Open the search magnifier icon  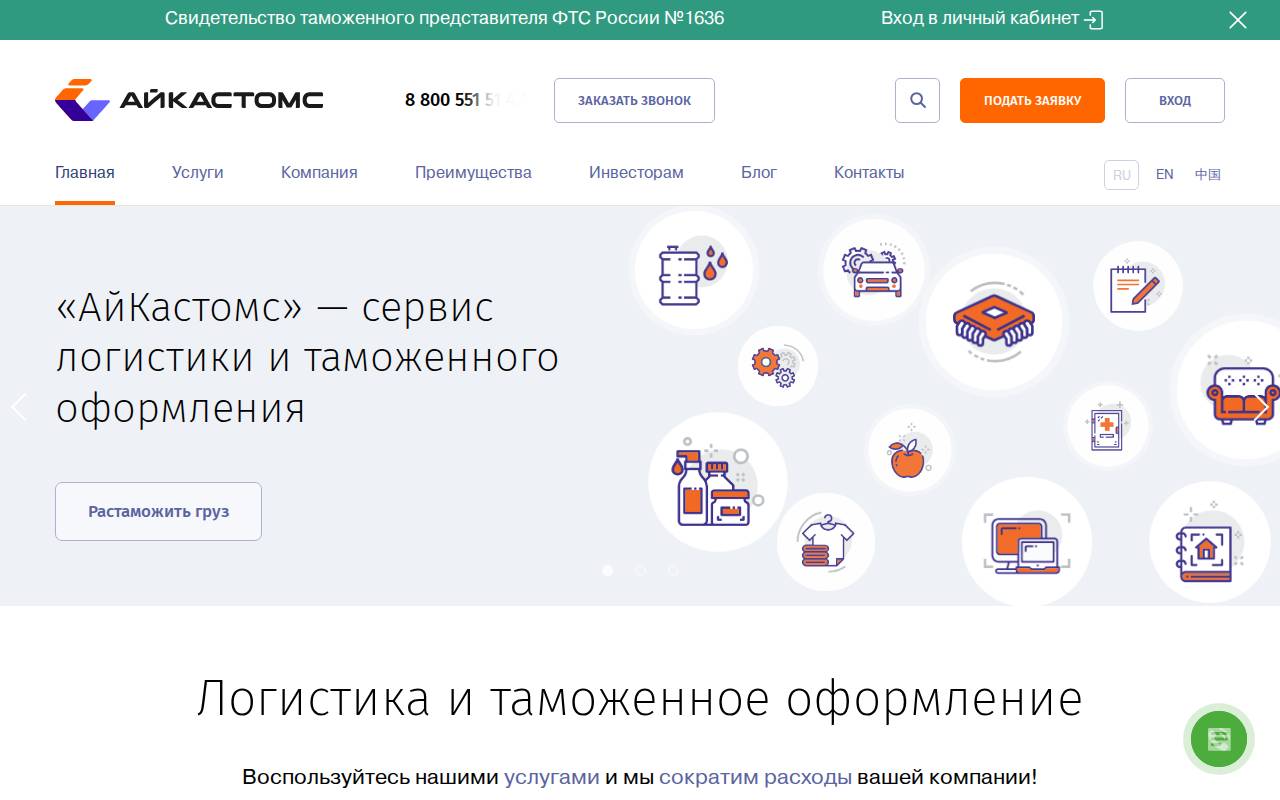point(917,100)
